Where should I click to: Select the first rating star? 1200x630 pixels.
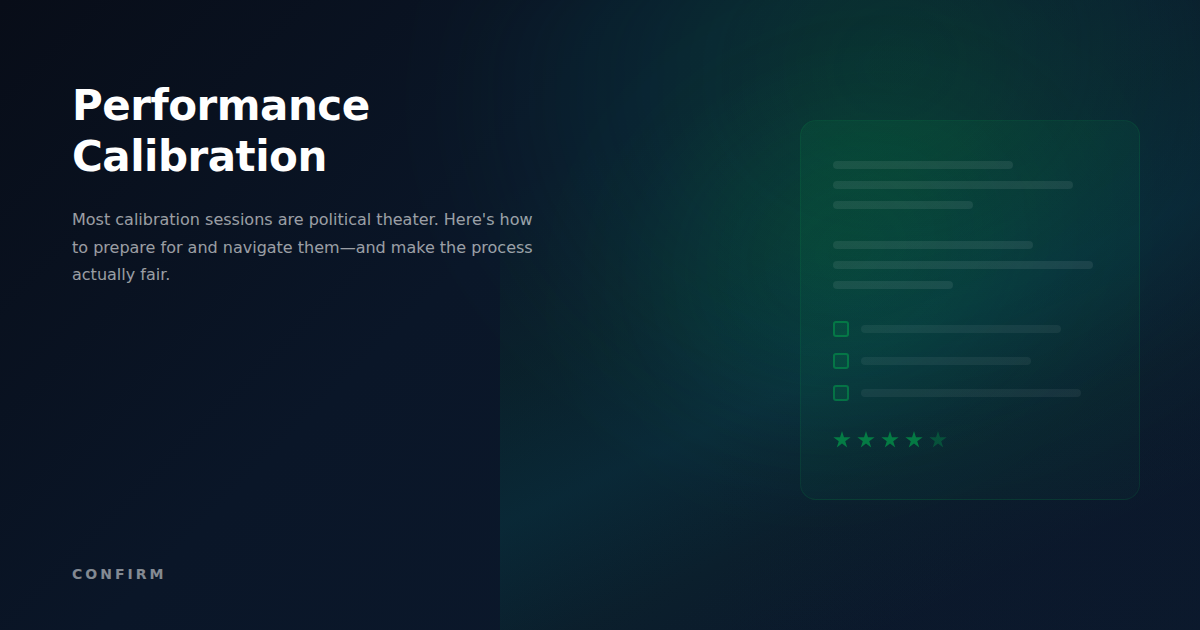[841, 439]
